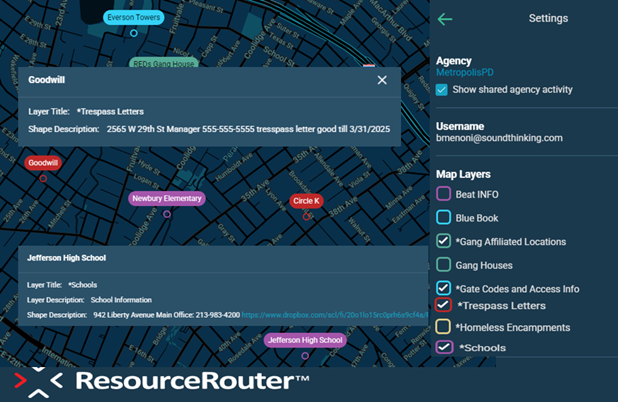The image size is (618, 402).
Task: Click the Circle K red circle marker
Action: pyautogui.click(x=306, y=216)
